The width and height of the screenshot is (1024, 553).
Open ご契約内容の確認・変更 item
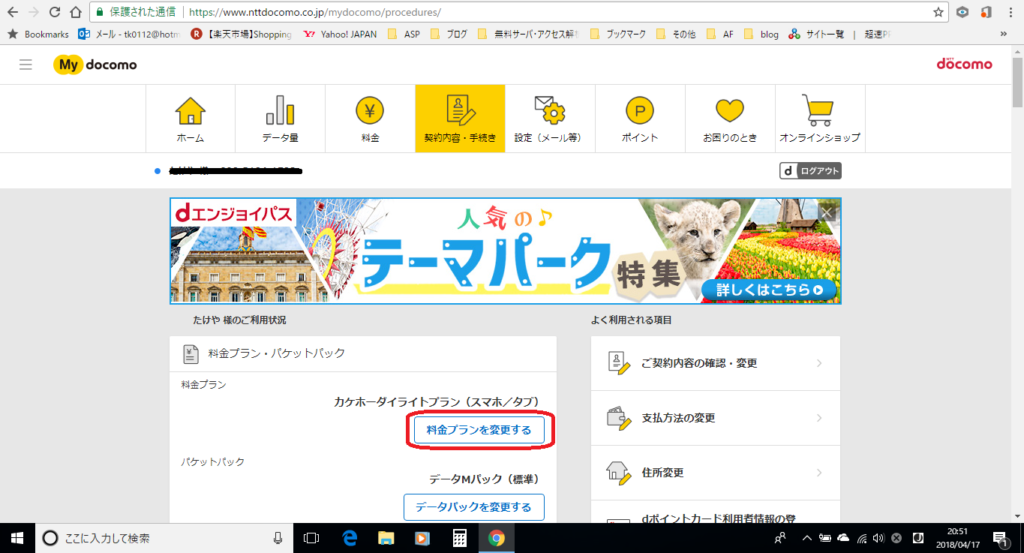pyautogui.click(x=715, y=363)
